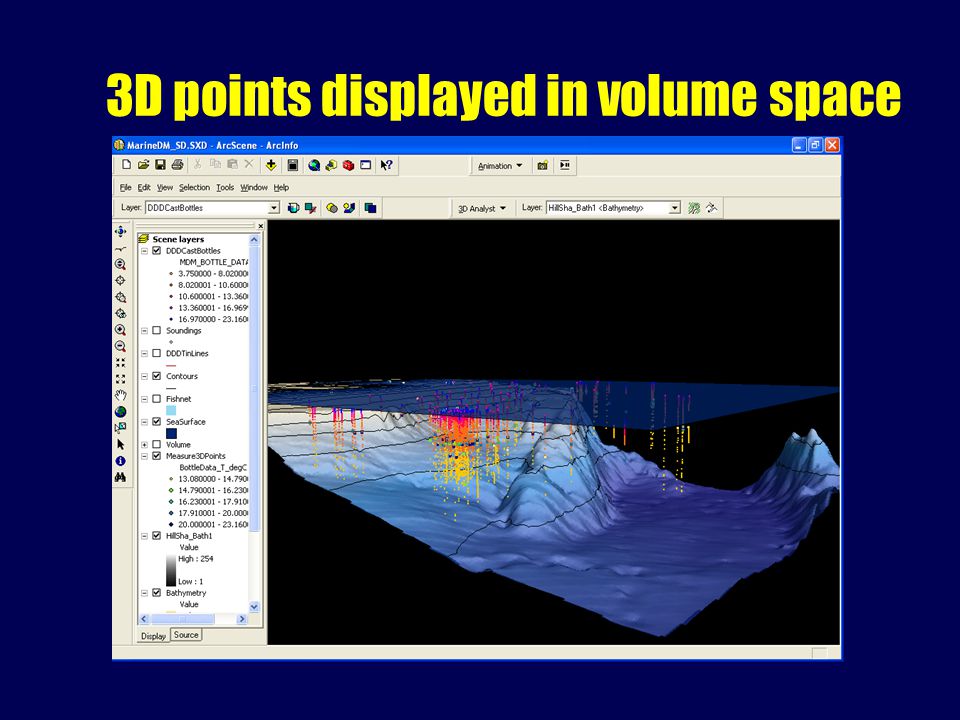The height and width of the screenshot is (720, 960).
Task: Open the What's This help pointer
Action: (386, 165)
